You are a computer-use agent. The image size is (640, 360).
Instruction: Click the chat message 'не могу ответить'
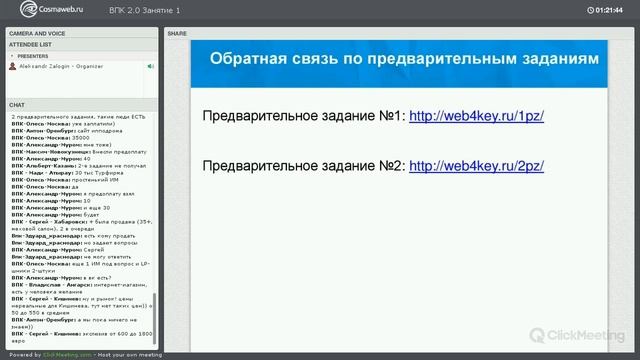[107, 257]
